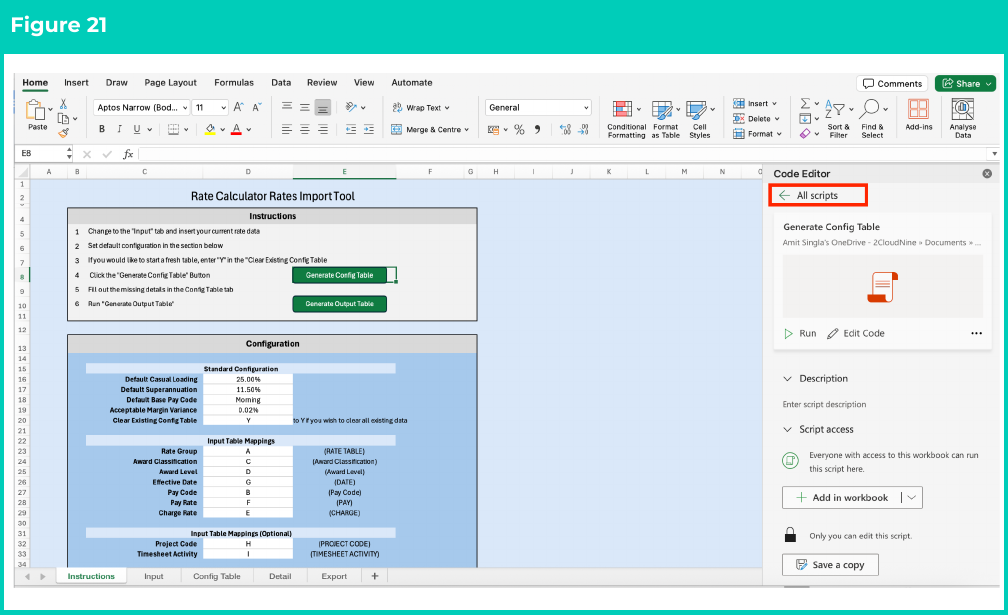Open the borders dropdown arrow
Viewport: 1008px width, 615px height.
186,129
